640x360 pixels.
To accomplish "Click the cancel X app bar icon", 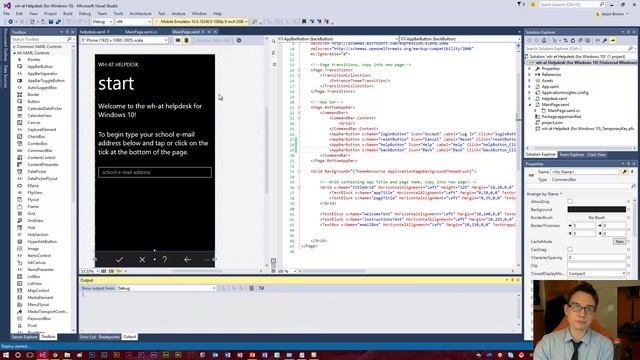I will point(142,260).
